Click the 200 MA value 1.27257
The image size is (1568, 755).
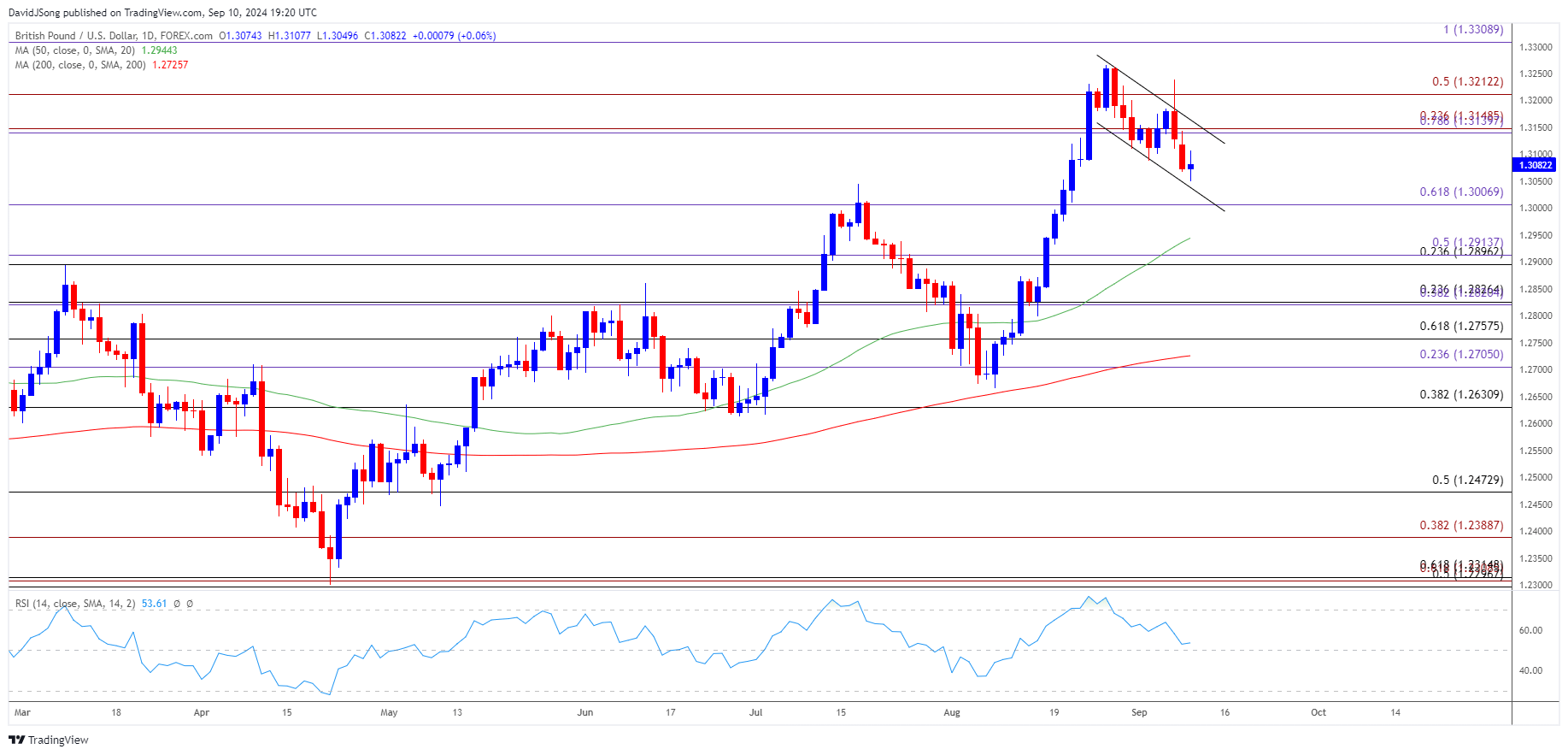coord(170,65)
